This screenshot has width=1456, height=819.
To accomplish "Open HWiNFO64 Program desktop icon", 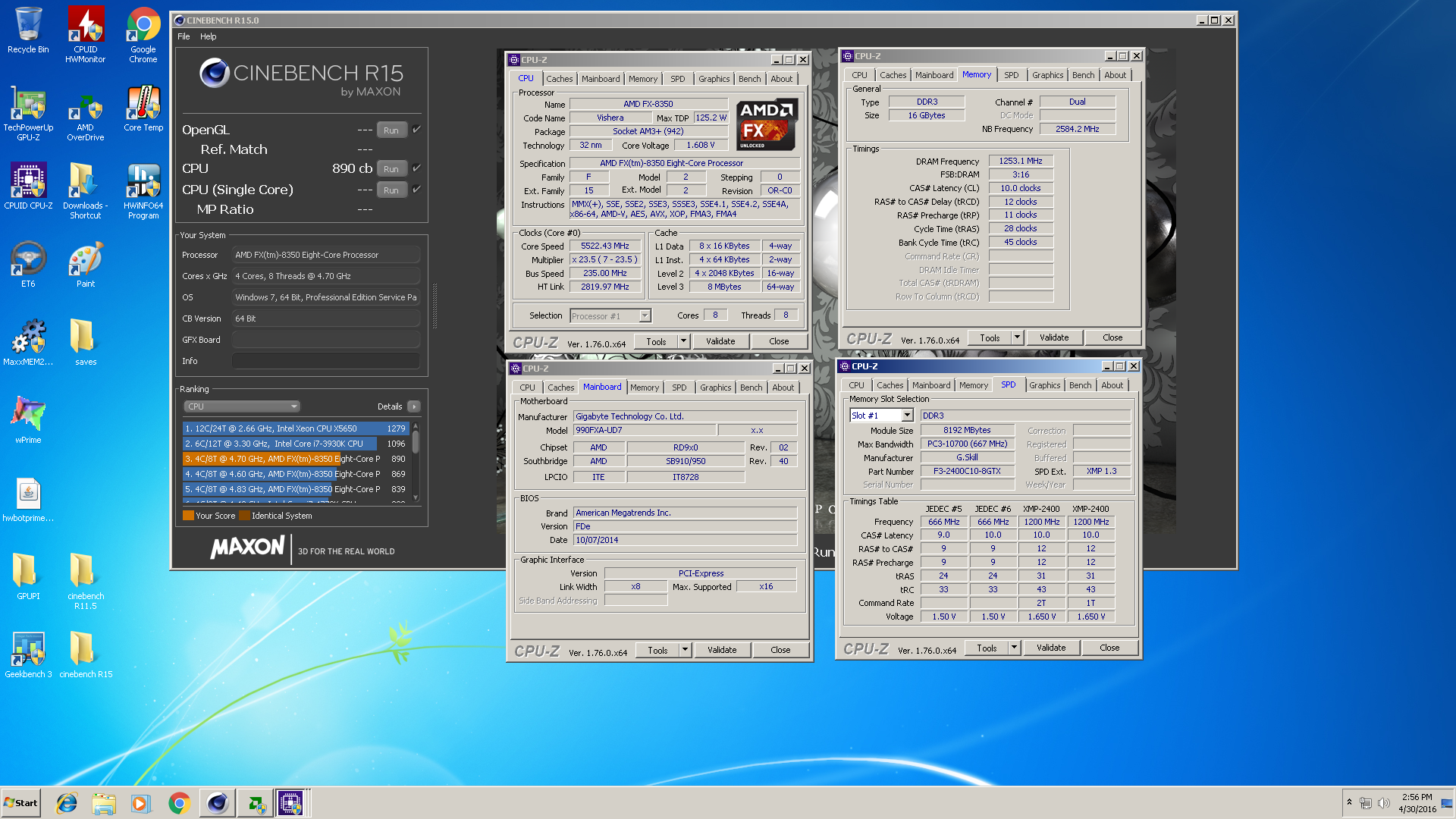I will pos(143,190).
